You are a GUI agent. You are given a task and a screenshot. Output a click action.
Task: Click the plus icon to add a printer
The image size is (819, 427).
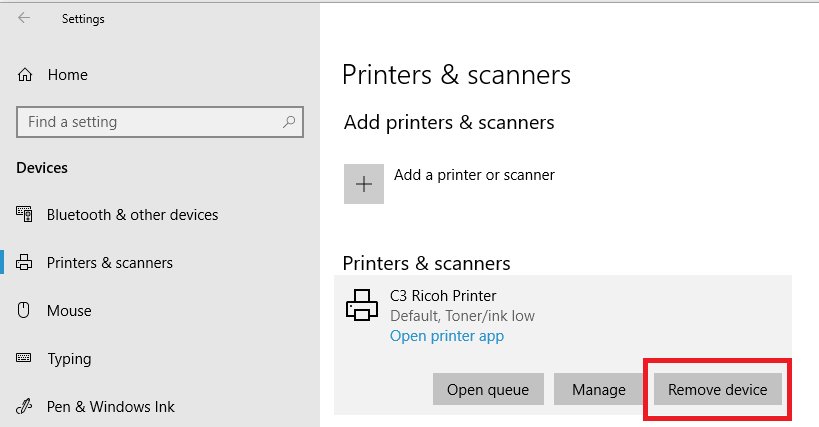click(x=364, y=184)
